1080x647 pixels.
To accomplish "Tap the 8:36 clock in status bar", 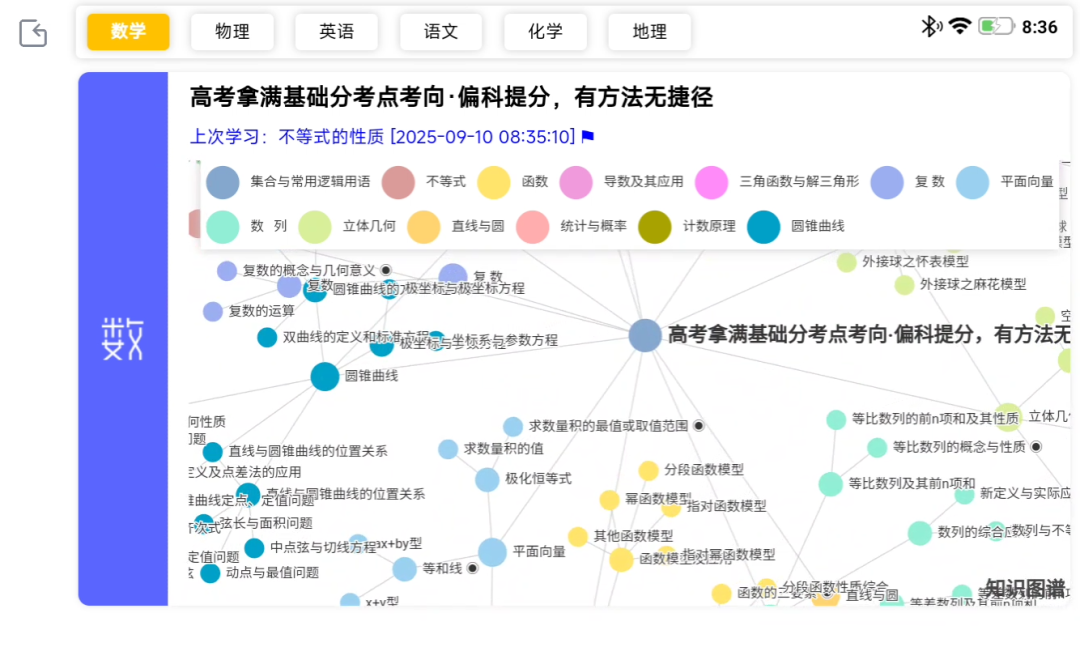I will pyautogui.click(x=1039, y=27).
